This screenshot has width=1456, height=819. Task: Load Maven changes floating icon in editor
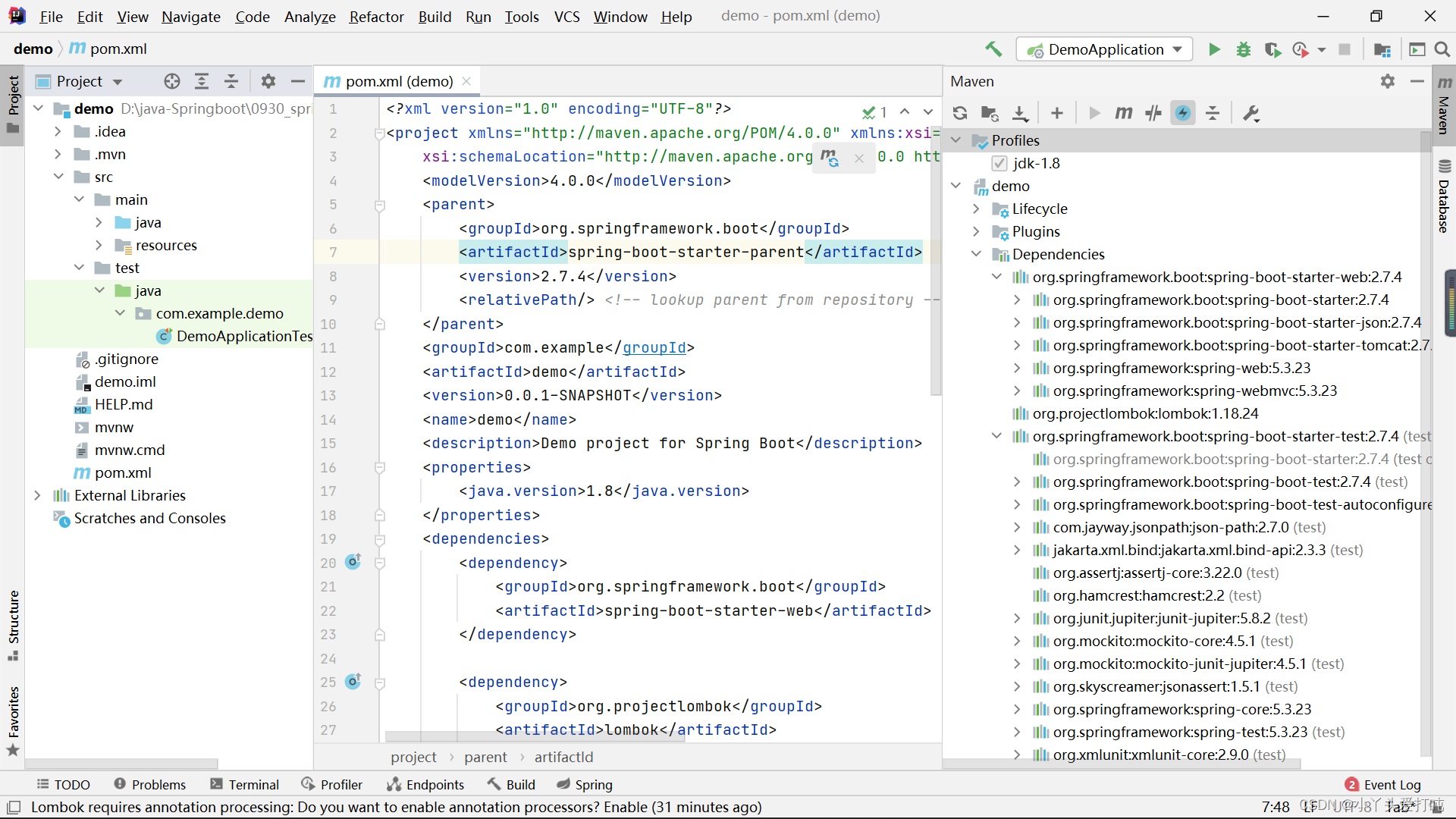tap(829, 158)
